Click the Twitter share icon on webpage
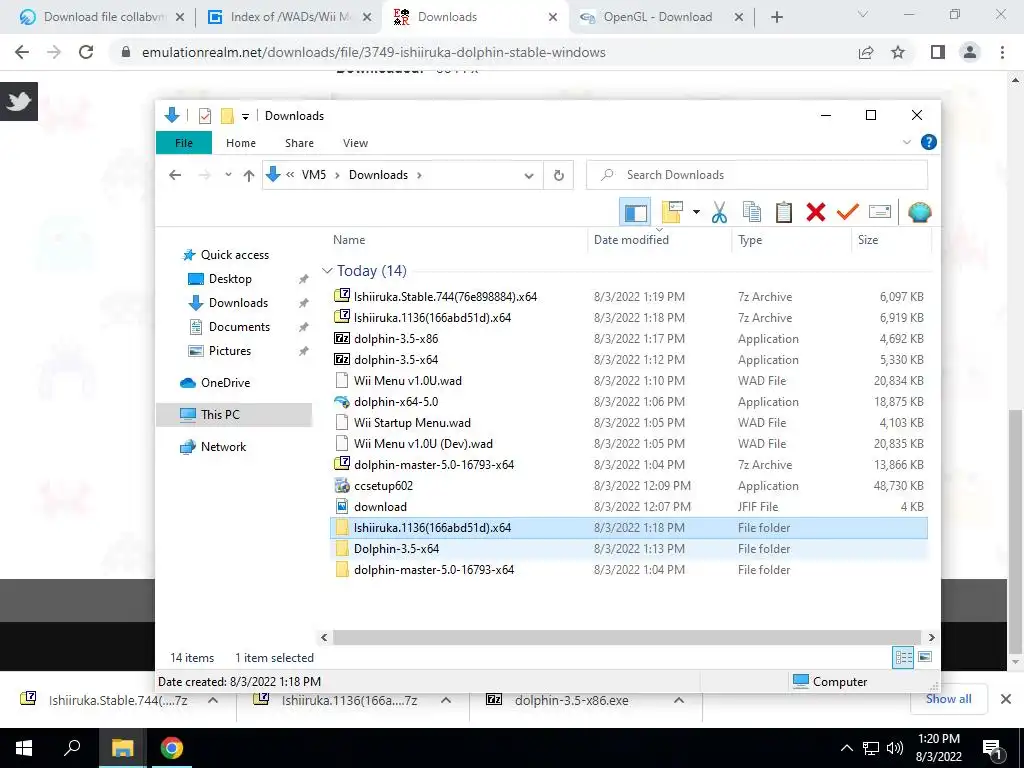 pos(19,101)
